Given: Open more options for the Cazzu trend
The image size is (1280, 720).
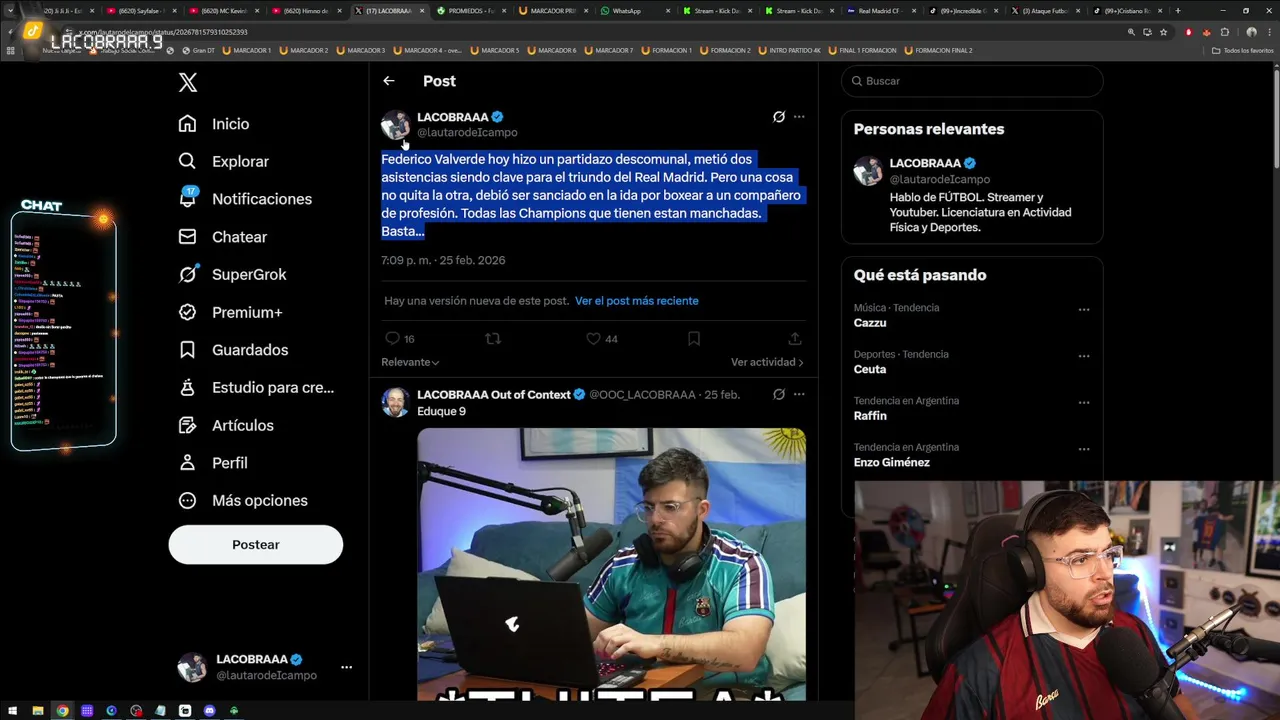Looking at the screenshot, I should pos(1084,310).
